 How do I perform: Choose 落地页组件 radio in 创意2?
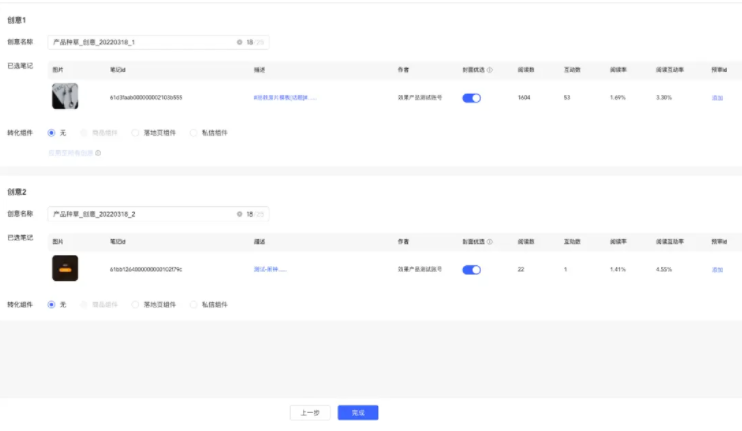(135, 305)
